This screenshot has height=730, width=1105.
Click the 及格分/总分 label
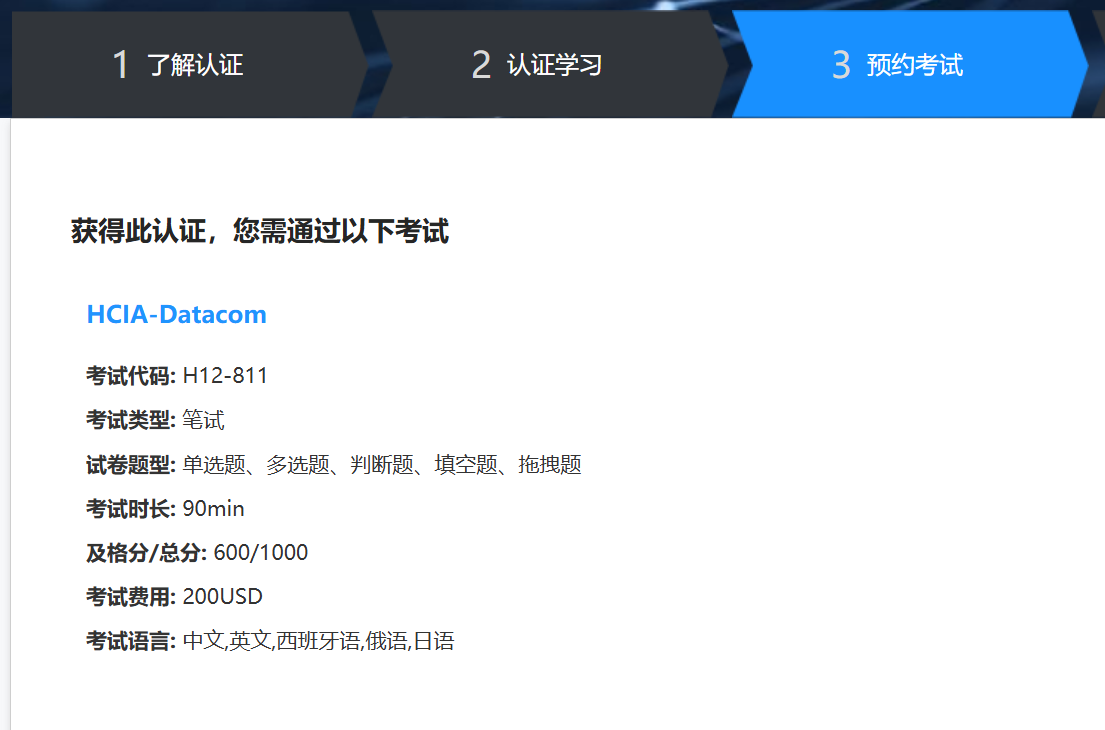146,552
